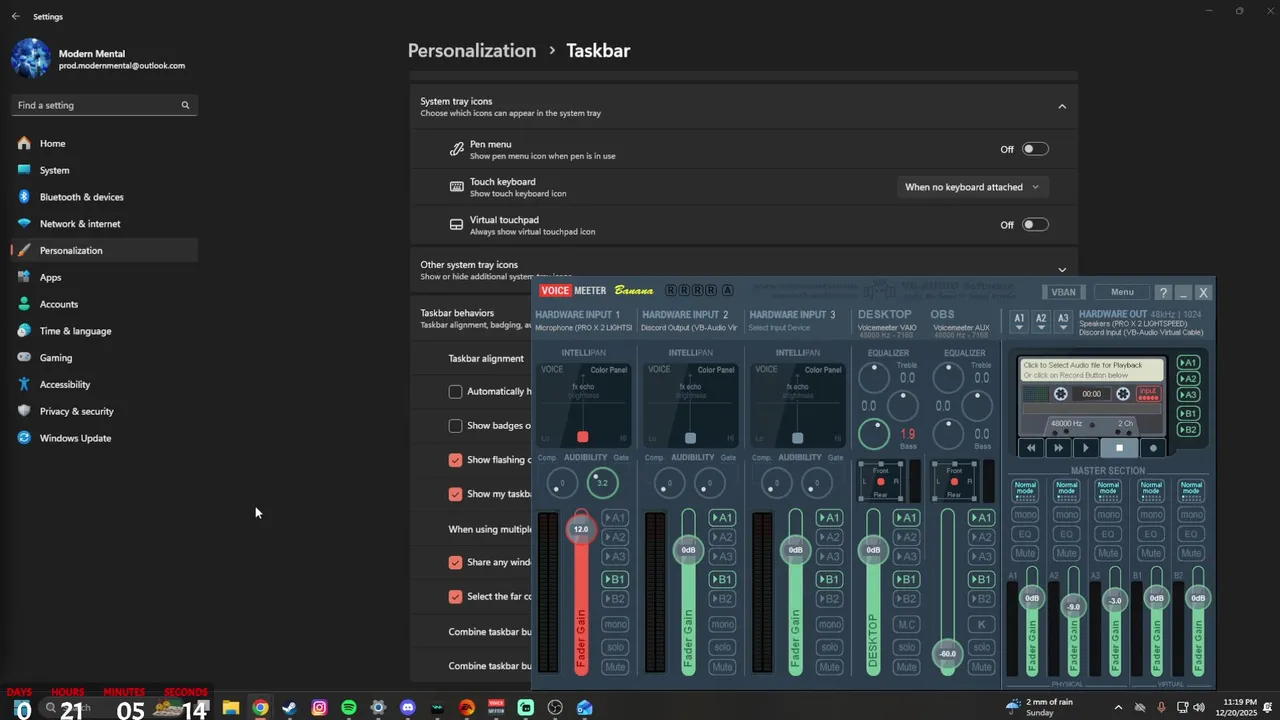Open the A3 hardware output device selector
Viewport: 1280px width, 720px height.
tap(1063, 321)
